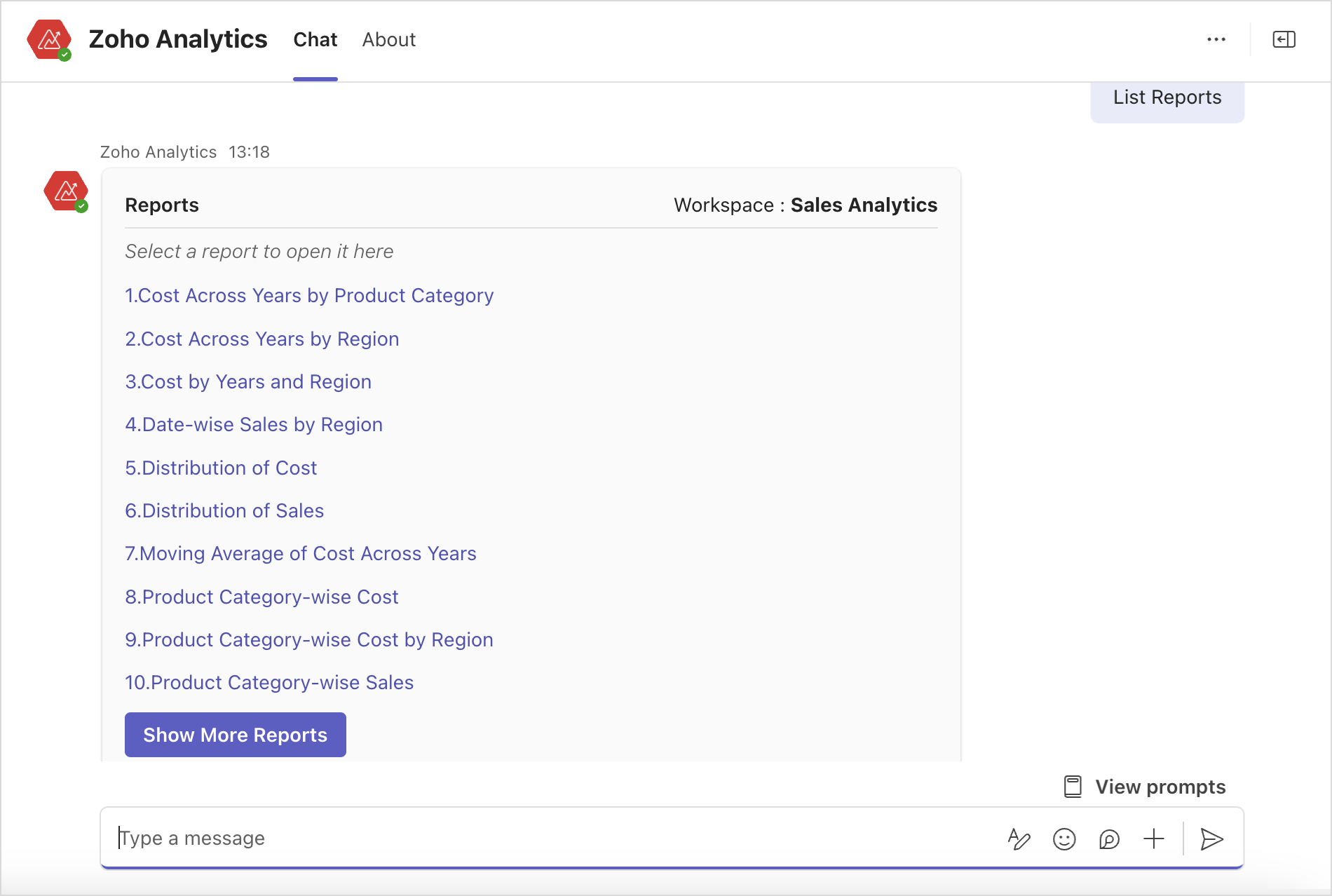This screenshot has height=896, width=1332.
Task: Open Date-wise Sales by Region report
Action: (254, 425)
